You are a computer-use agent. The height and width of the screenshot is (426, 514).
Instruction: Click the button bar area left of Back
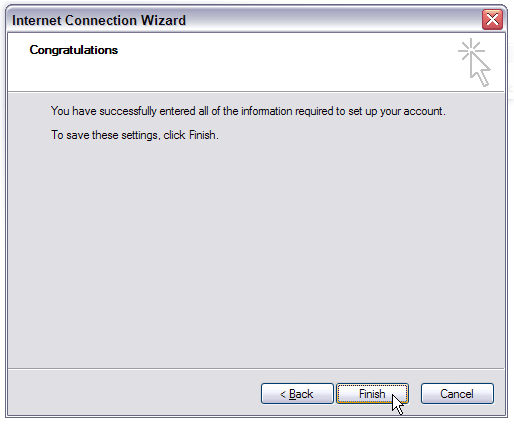133,393
